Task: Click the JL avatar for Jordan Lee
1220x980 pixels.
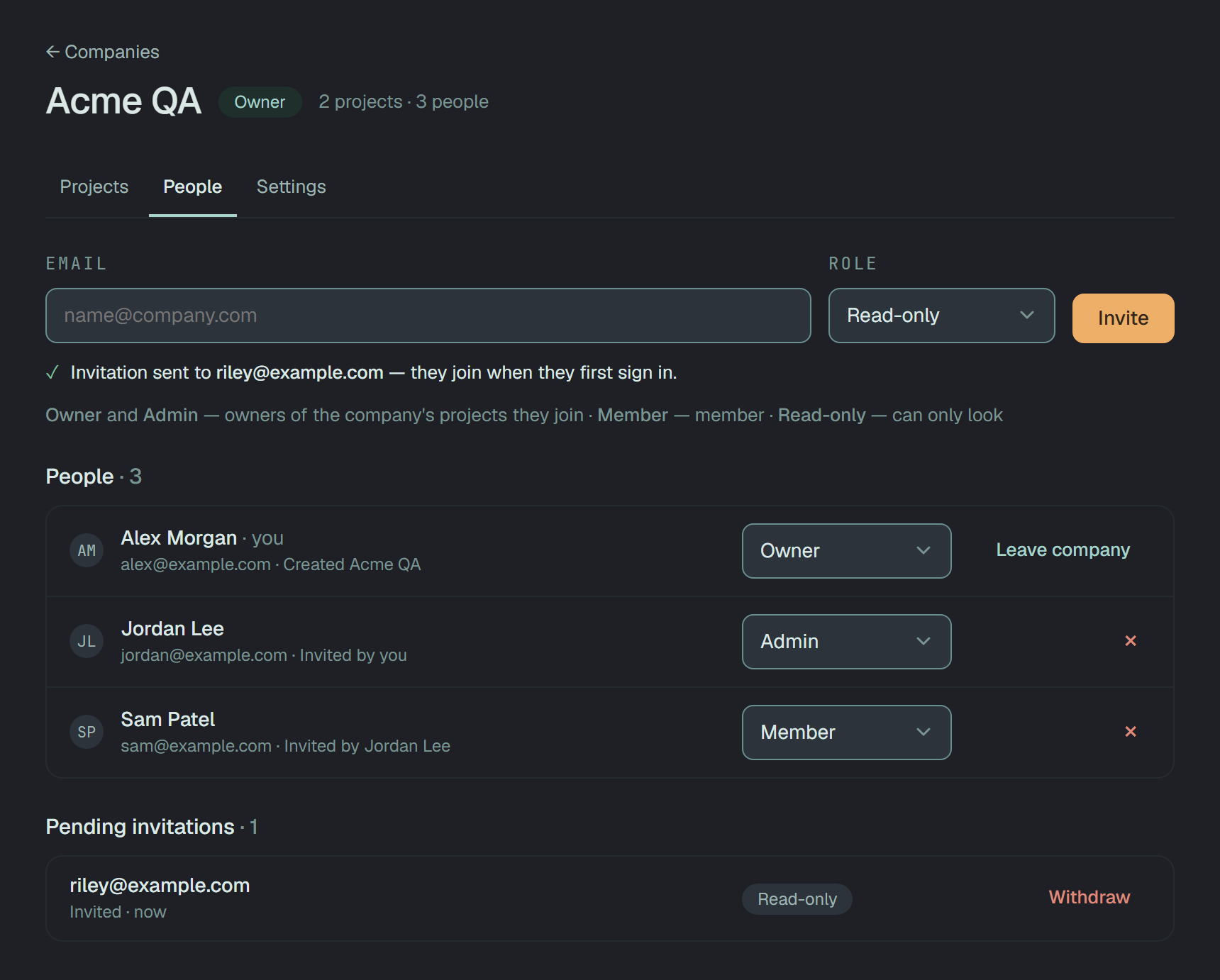Action: tap(87, 641)
